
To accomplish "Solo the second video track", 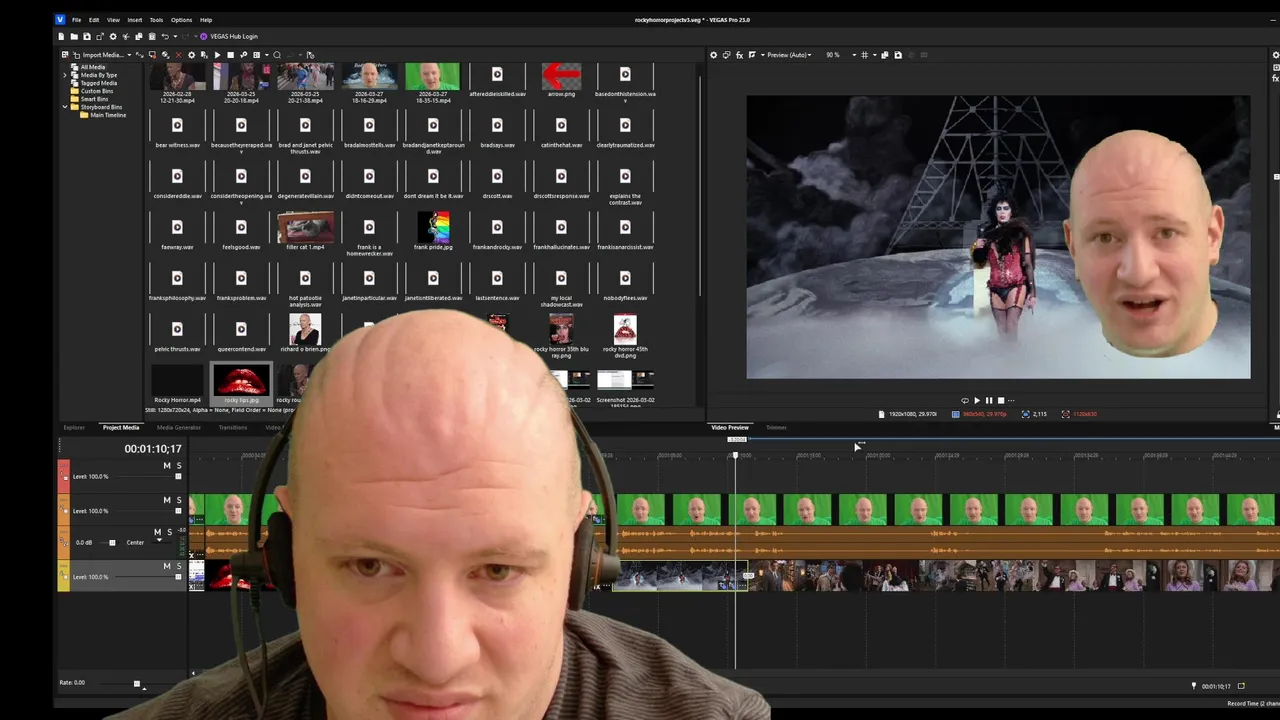I will pos(179,499).
